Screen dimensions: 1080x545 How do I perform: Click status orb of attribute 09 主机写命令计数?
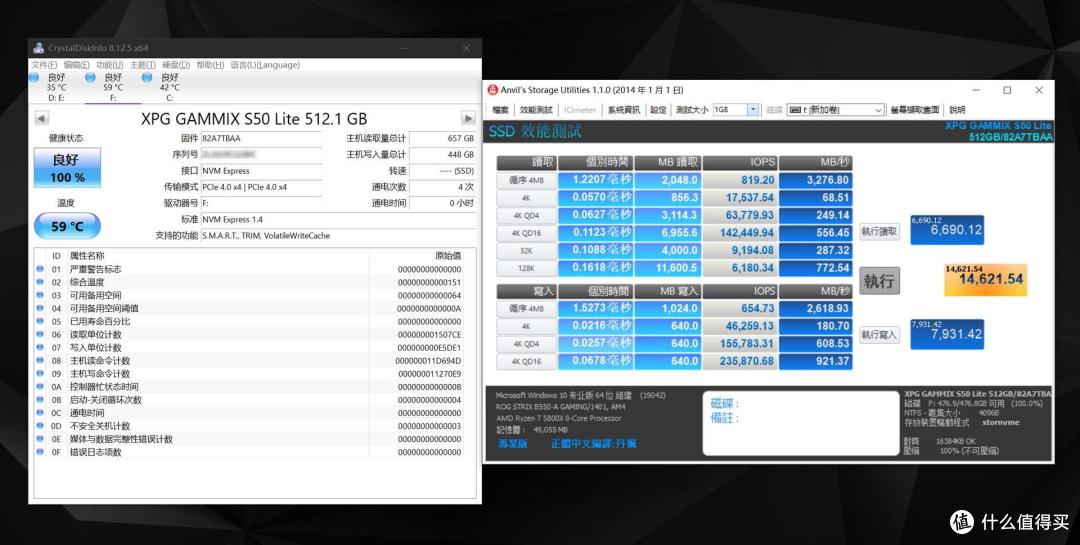point(40,374)
